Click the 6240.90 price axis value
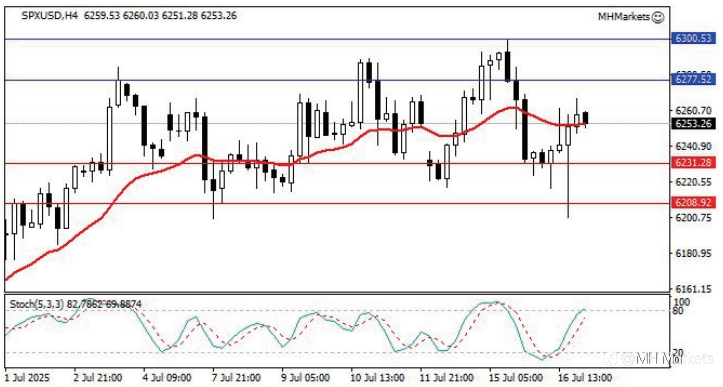 point(693,146)
